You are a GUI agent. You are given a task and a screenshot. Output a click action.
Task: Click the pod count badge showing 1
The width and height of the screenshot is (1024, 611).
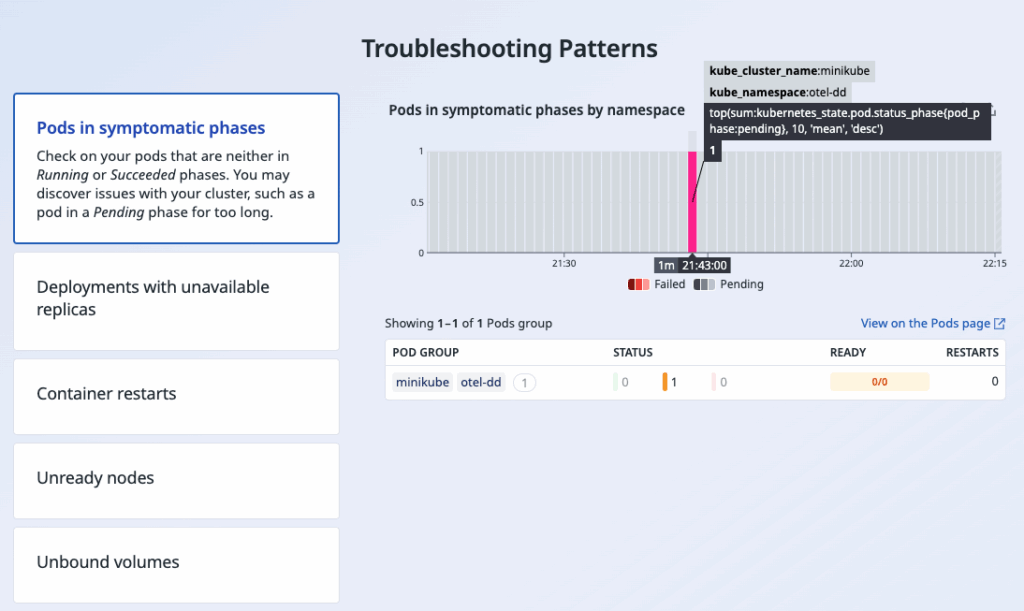pyautogui.click(x=524, y=382)
